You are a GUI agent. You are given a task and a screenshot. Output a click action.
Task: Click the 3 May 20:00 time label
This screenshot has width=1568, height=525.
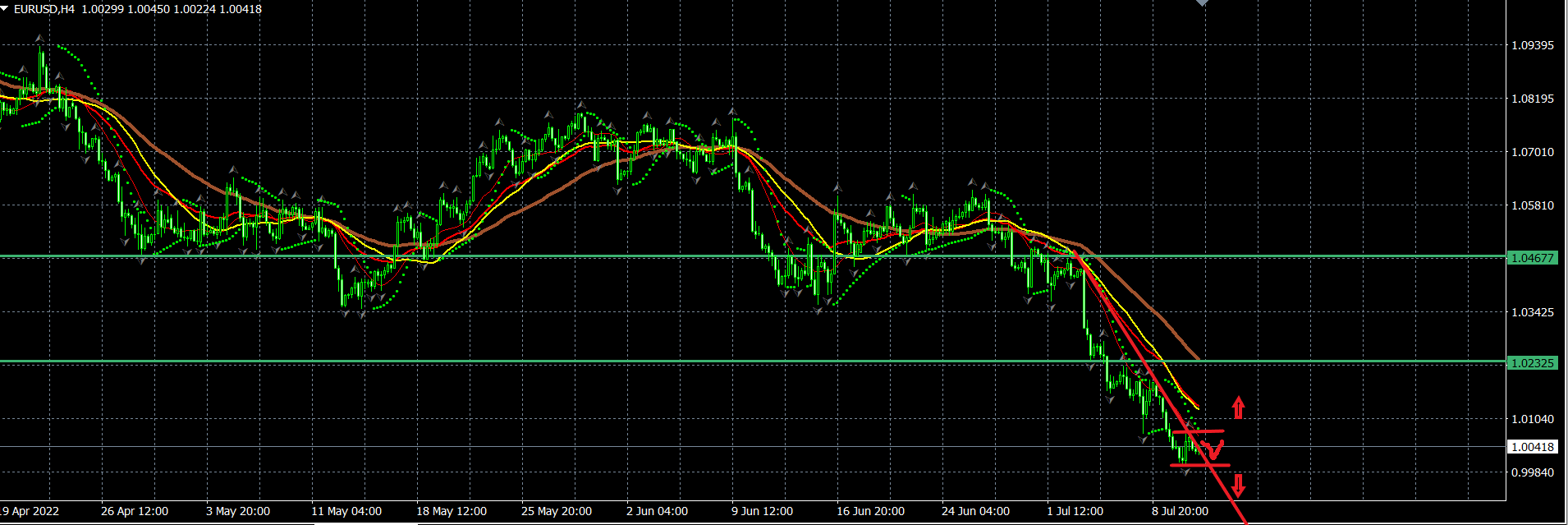(238, 511)
